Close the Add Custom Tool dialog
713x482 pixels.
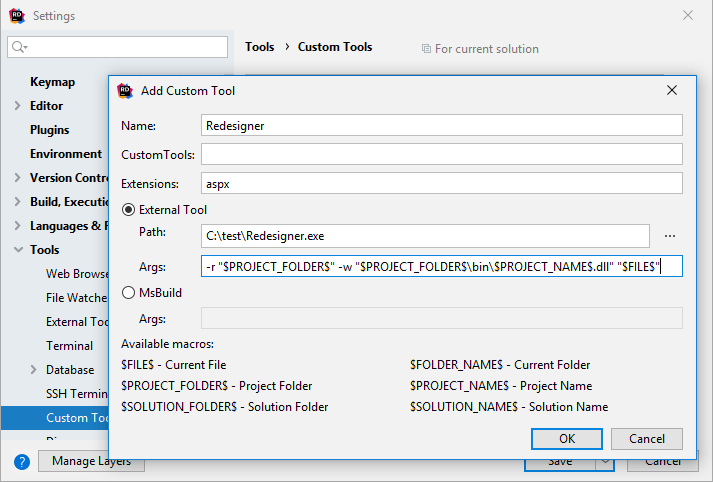pyautogui.click(x=672, y=90)
